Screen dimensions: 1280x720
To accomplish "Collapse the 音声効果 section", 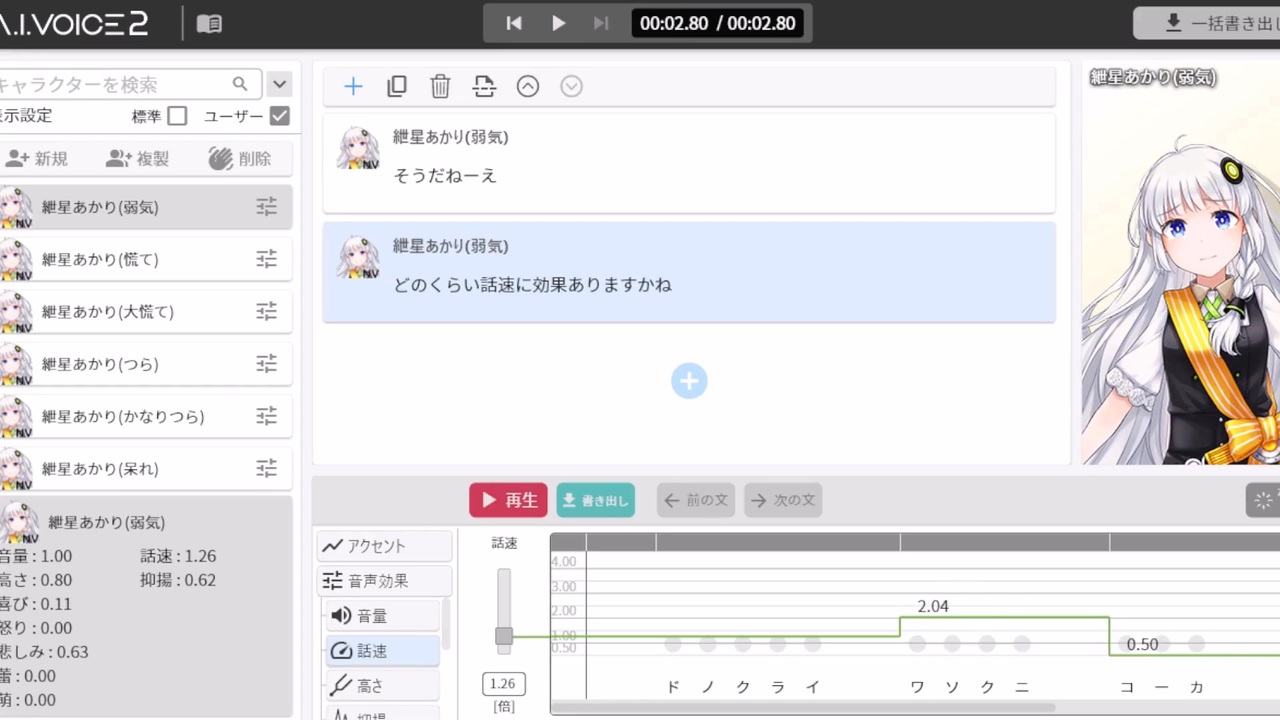I will pos(385,581).
